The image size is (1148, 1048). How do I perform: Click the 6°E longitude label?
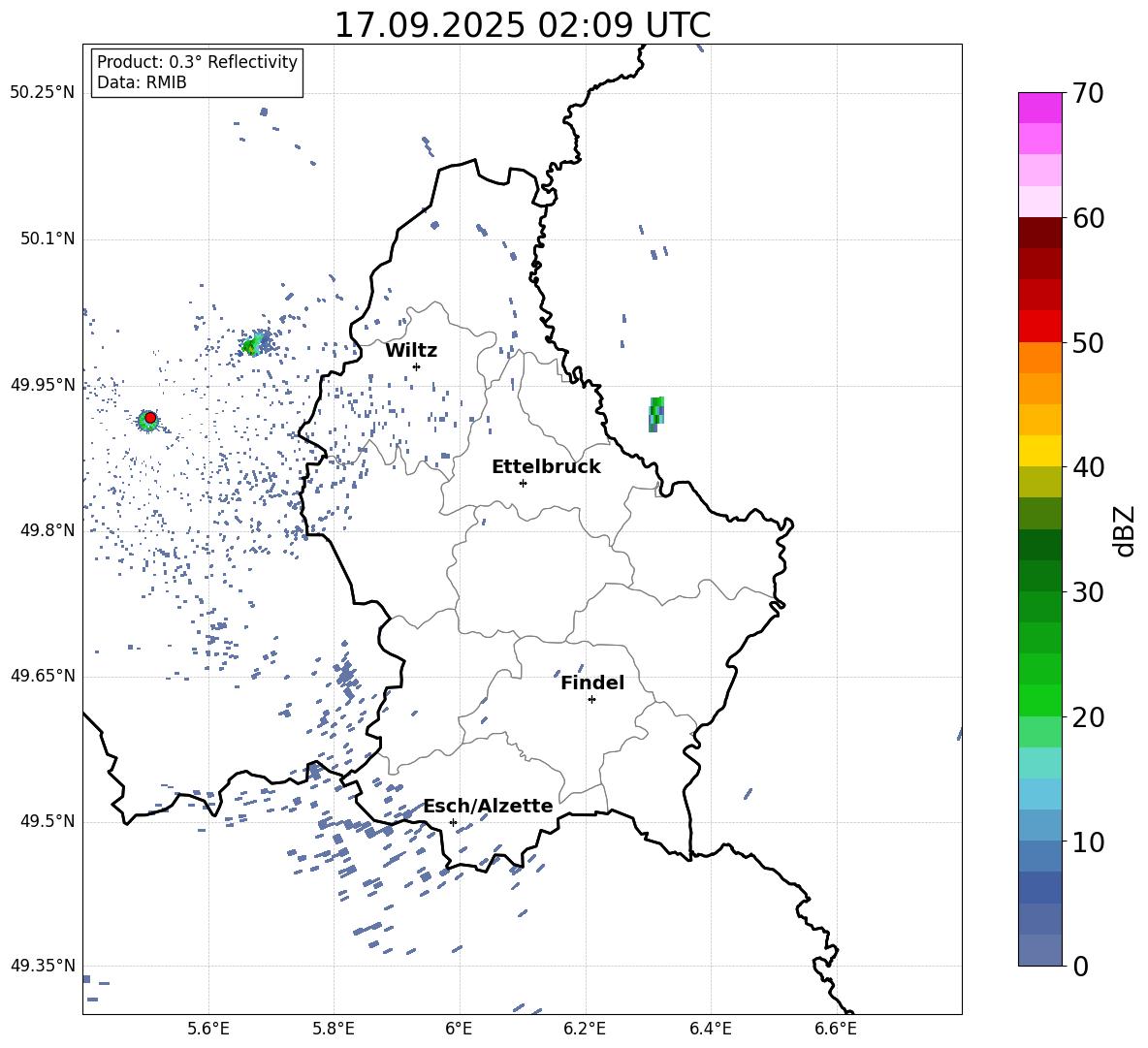pyautogui.click(x=459, y=1029)
